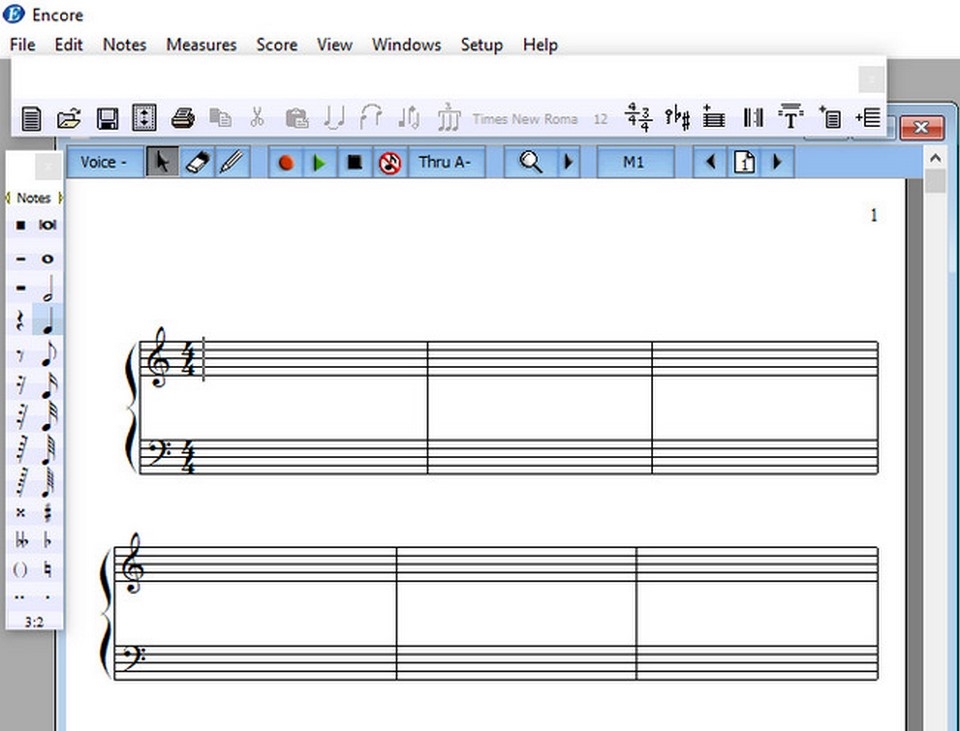
Task: Select the text tool T icon
Action: 790,117
